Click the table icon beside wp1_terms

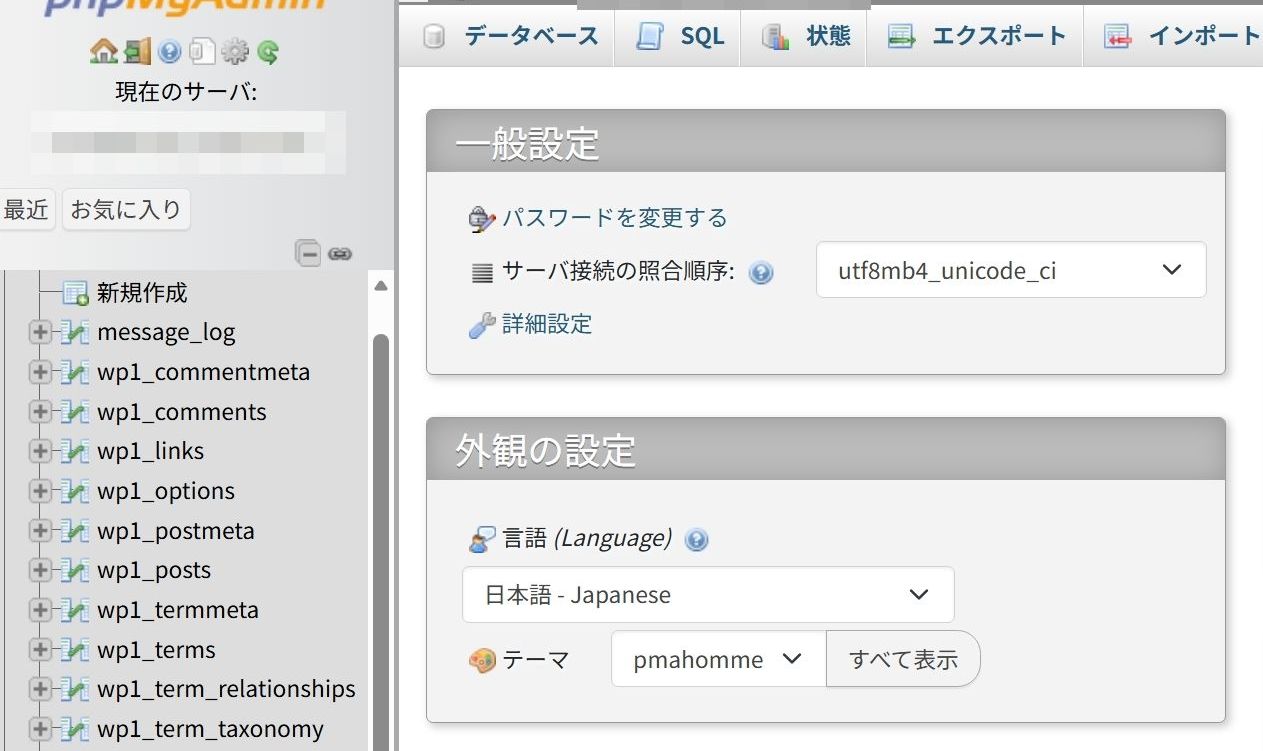click(x=75, y=650)
